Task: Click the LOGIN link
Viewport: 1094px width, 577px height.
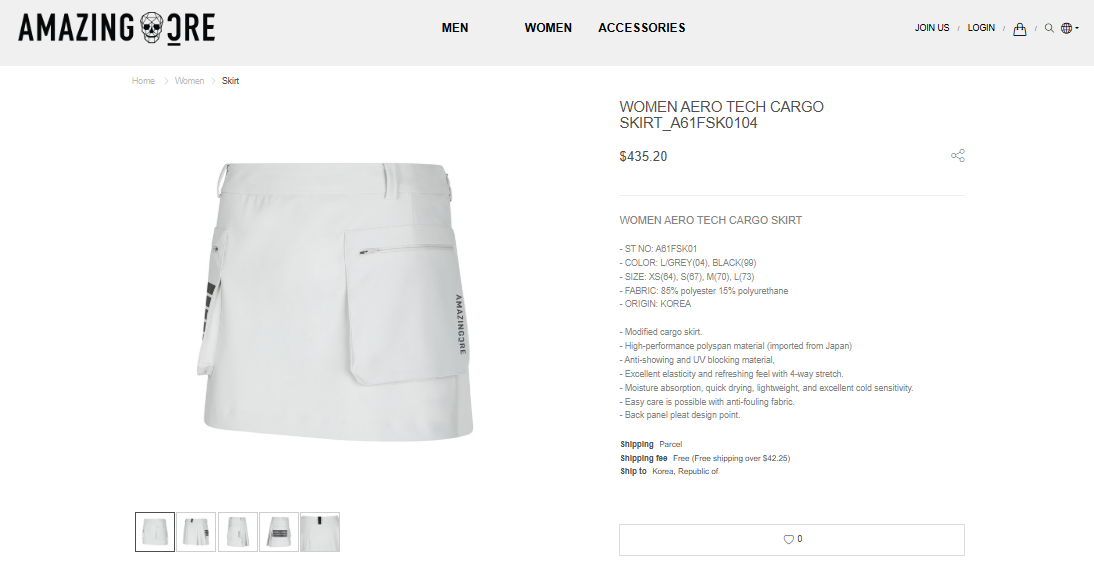Action: [x=981, y=28]
